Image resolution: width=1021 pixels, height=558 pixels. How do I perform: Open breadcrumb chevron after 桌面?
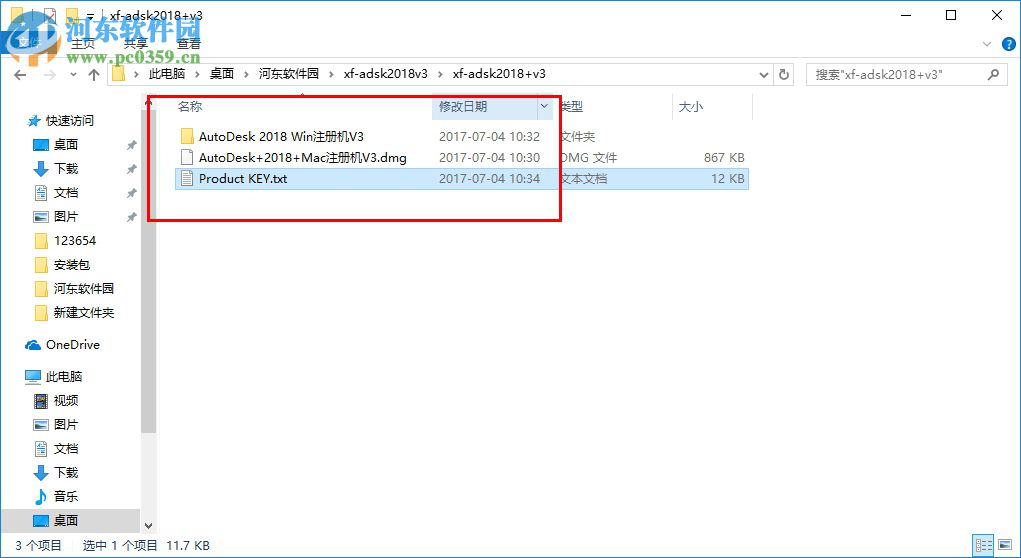246,74
